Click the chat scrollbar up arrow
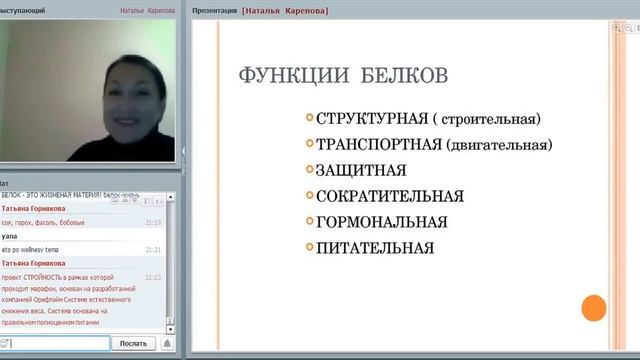640x360 pixels. tap(171, 197)
